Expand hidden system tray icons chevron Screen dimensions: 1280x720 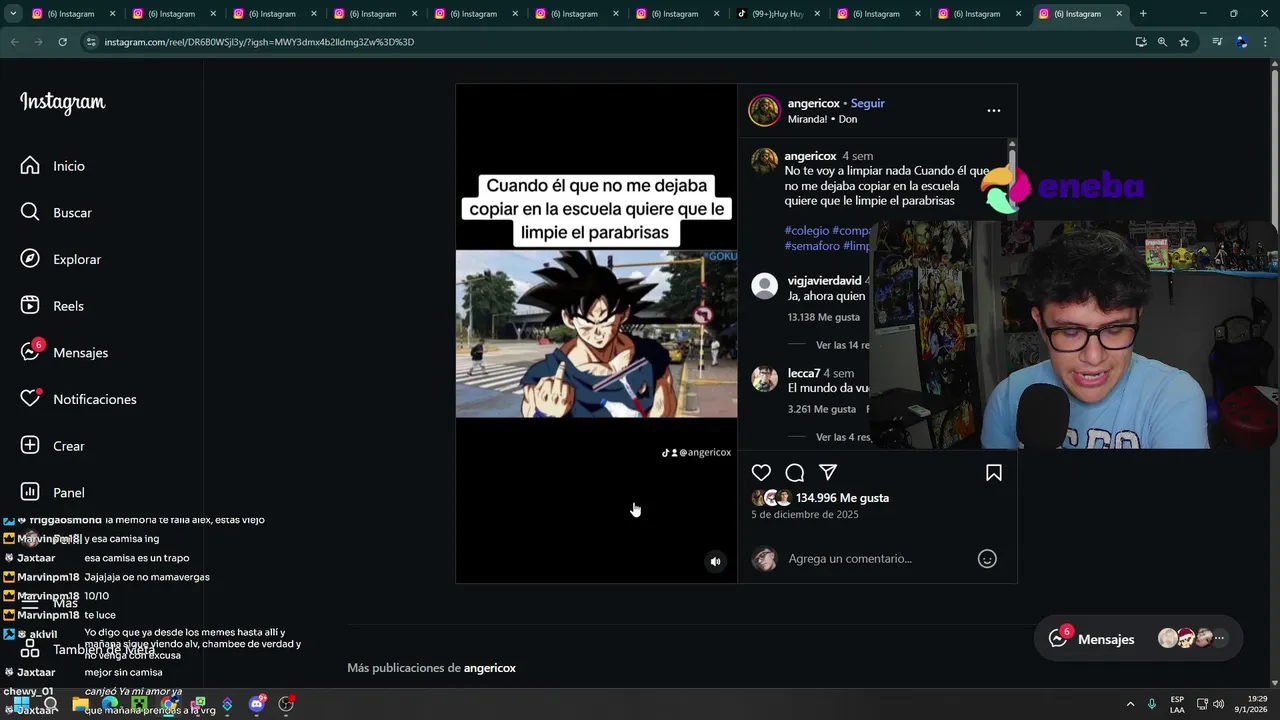tap(1130, 704)
